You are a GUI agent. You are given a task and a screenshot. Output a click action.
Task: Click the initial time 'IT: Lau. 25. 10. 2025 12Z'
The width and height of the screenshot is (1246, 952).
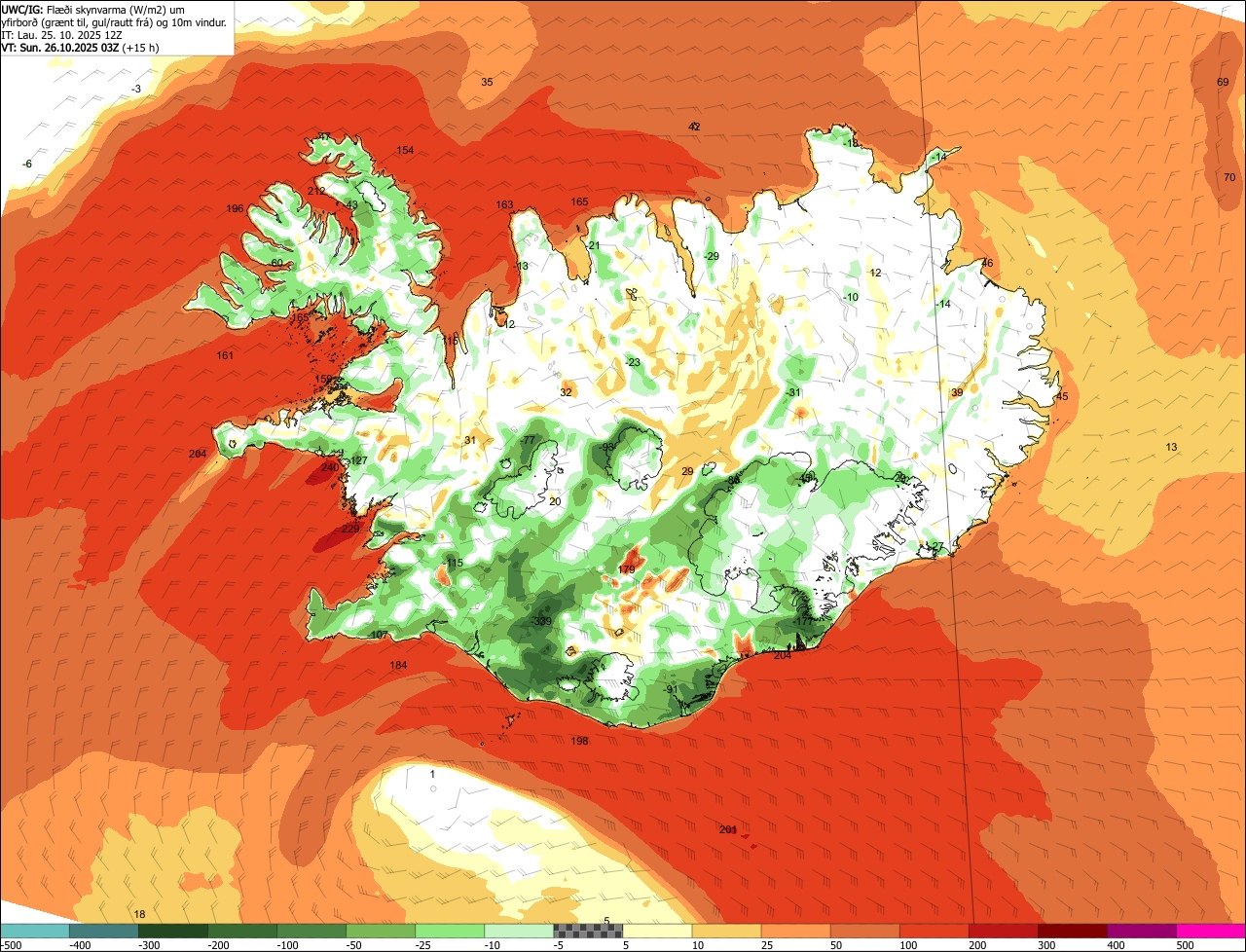[62, 34]
